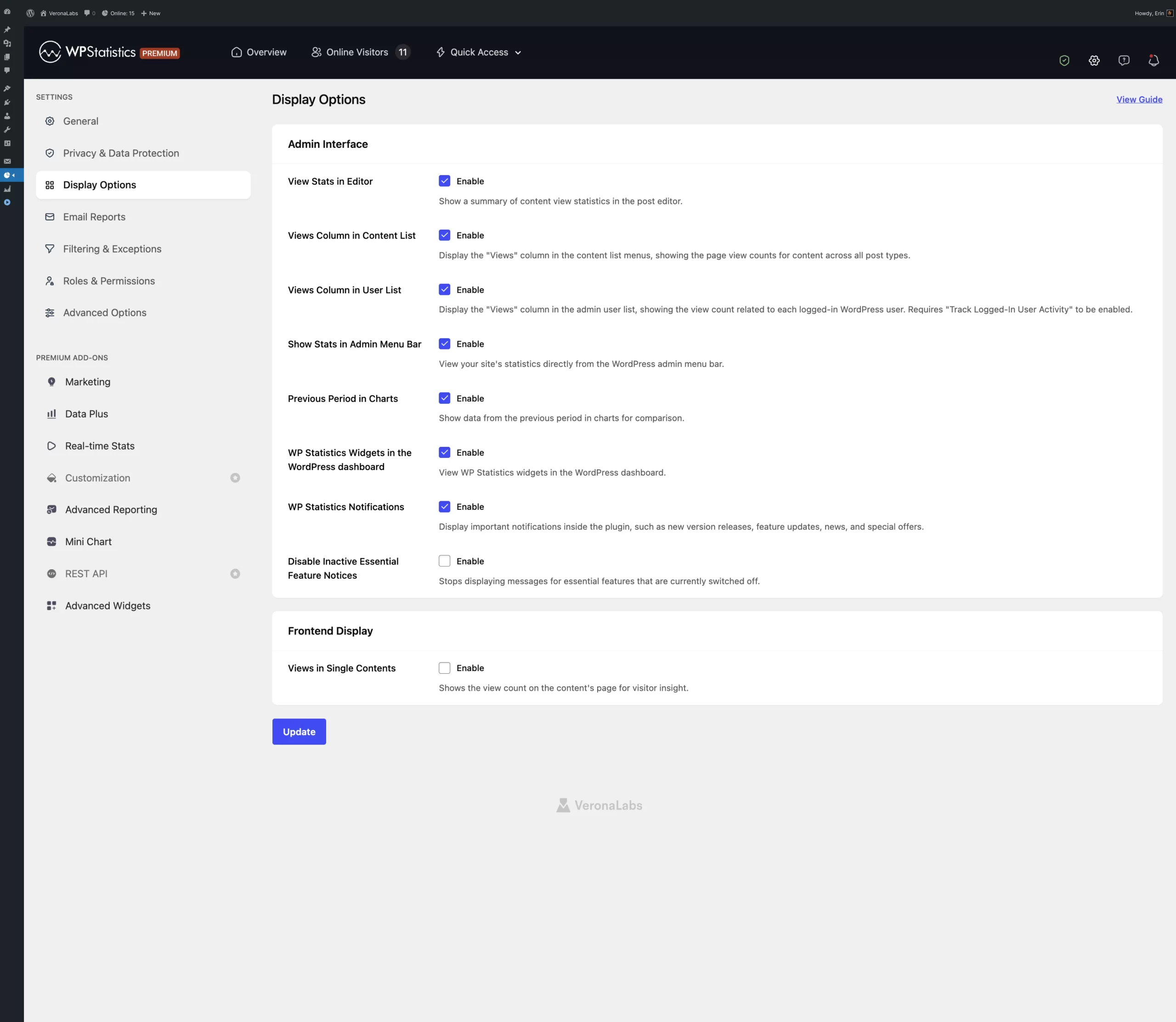The image size is (1176, 1022).
Task: Uncheck Views Column in User List checkbox
Action: click(444, 290)
